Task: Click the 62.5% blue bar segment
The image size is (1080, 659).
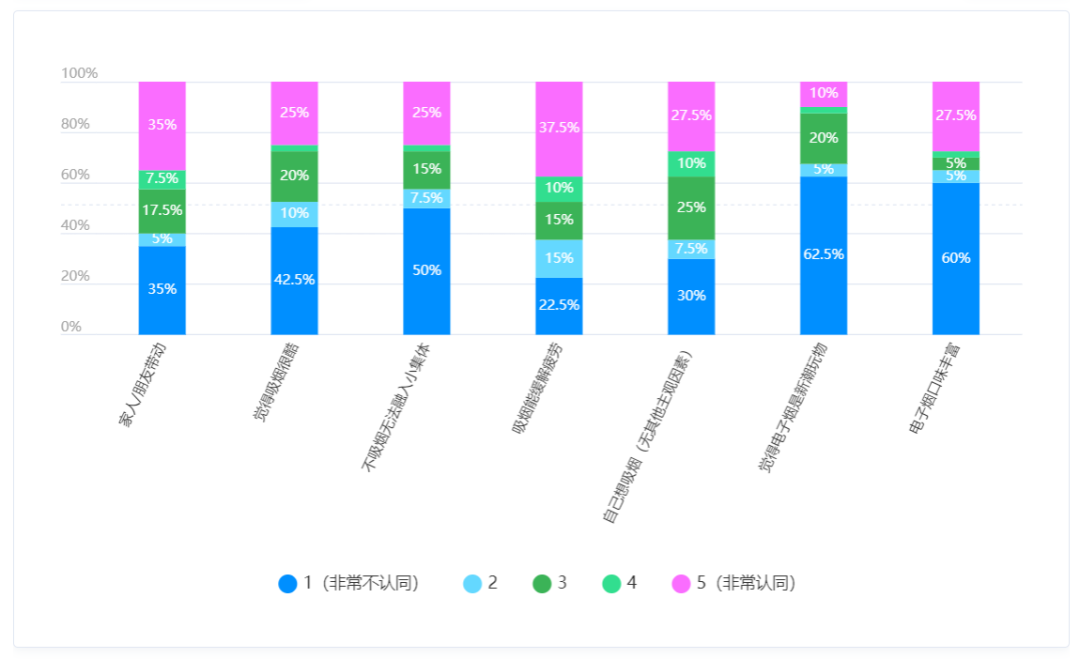Action: coord(823,255)
